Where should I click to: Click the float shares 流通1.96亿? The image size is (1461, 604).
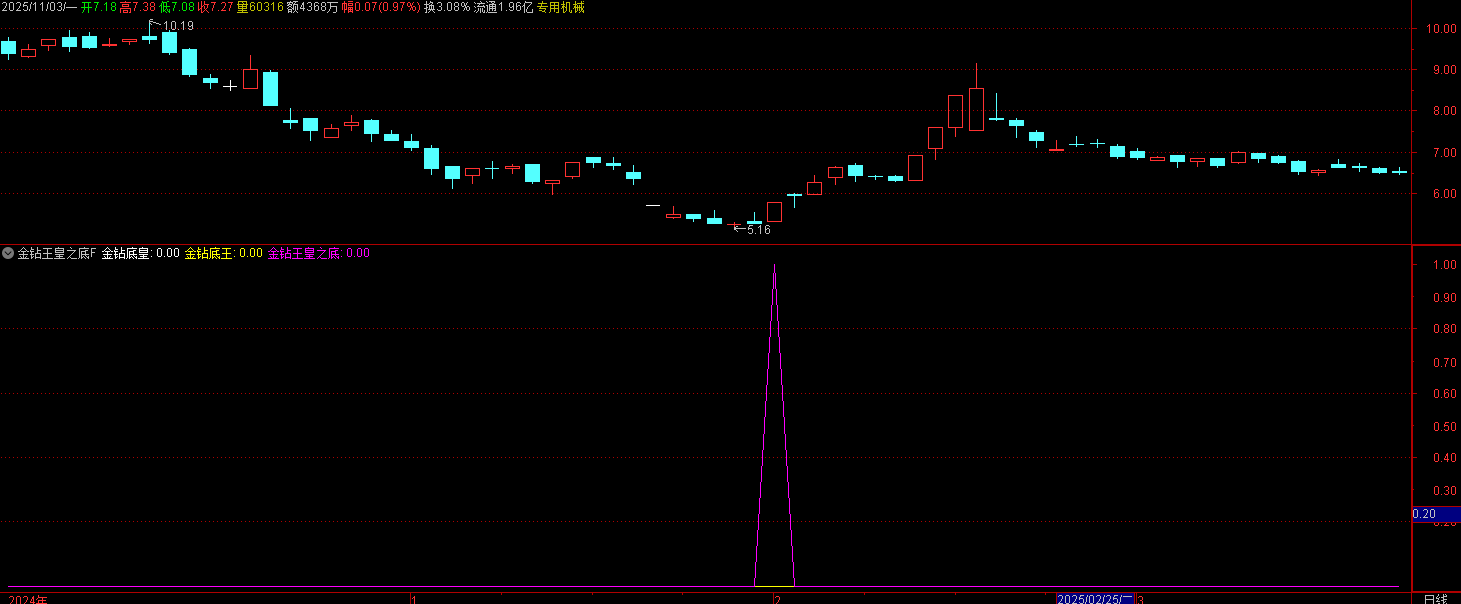pos(503,7)
